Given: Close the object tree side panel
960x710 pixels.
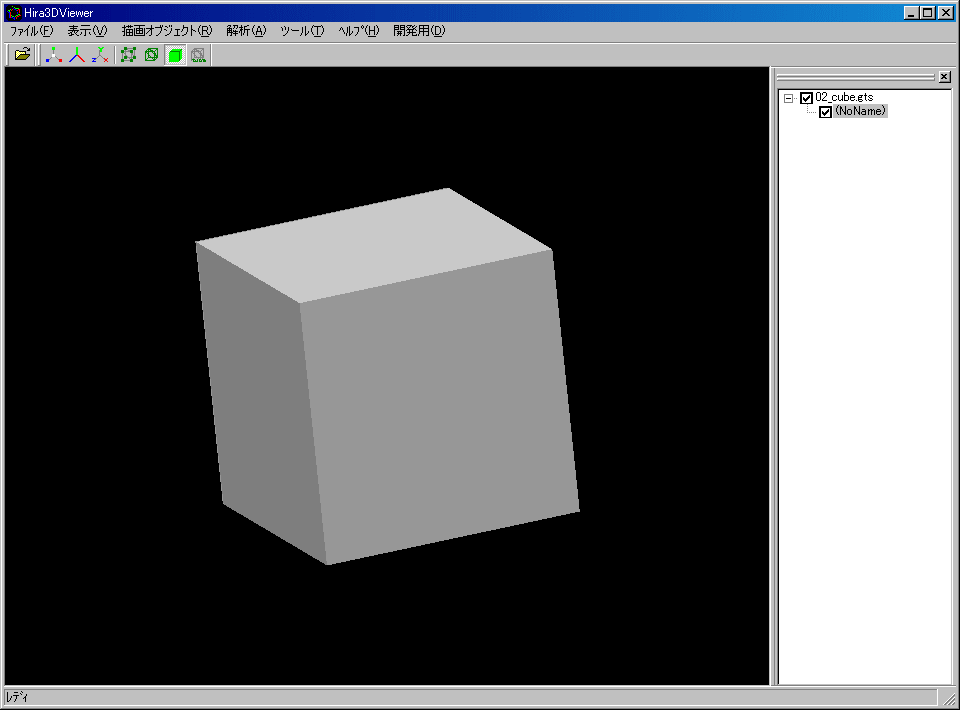Looking at the screenshot, I should point(945,77).
